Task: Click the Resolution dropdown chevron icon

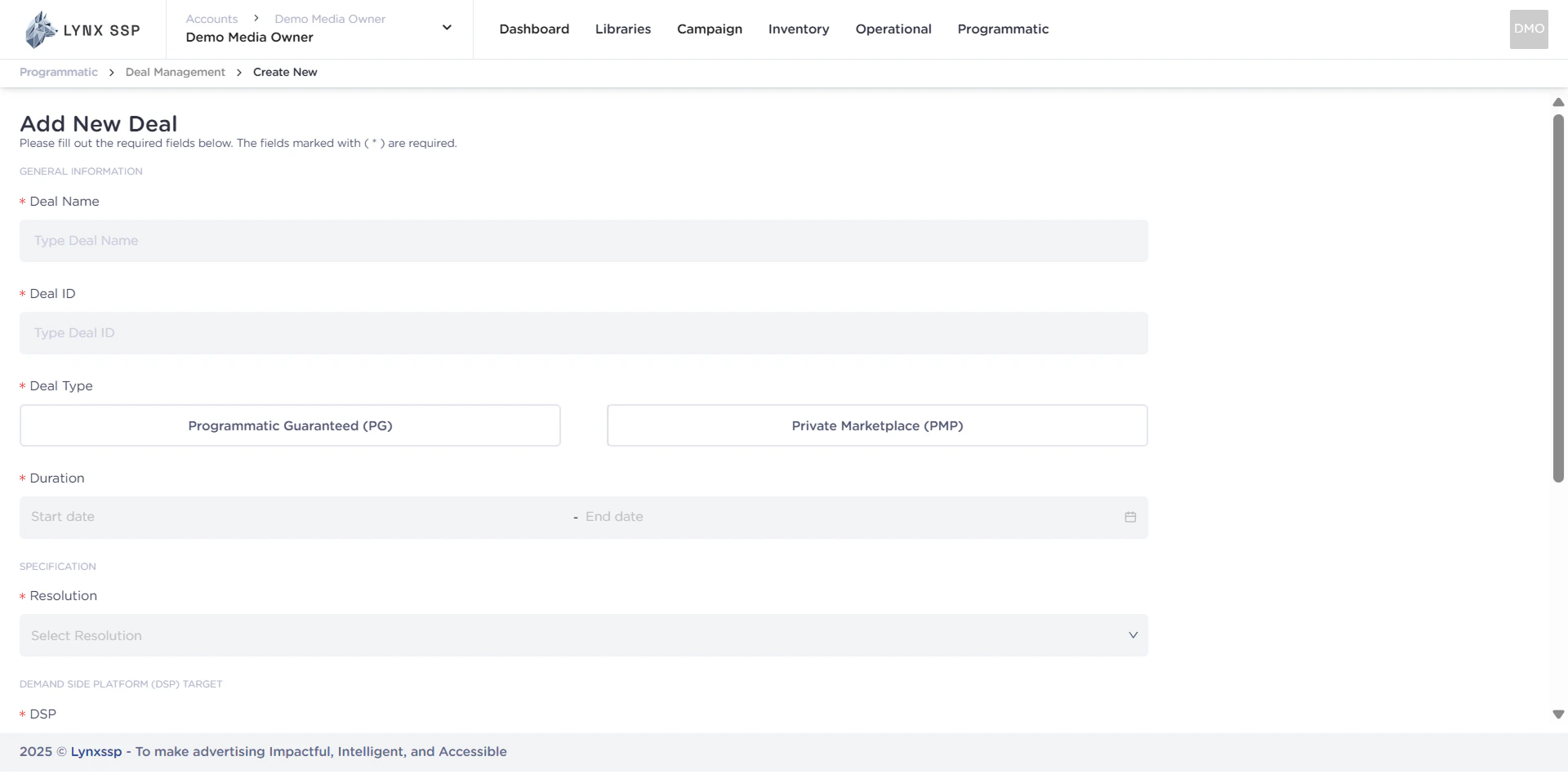Action: 1133,635
